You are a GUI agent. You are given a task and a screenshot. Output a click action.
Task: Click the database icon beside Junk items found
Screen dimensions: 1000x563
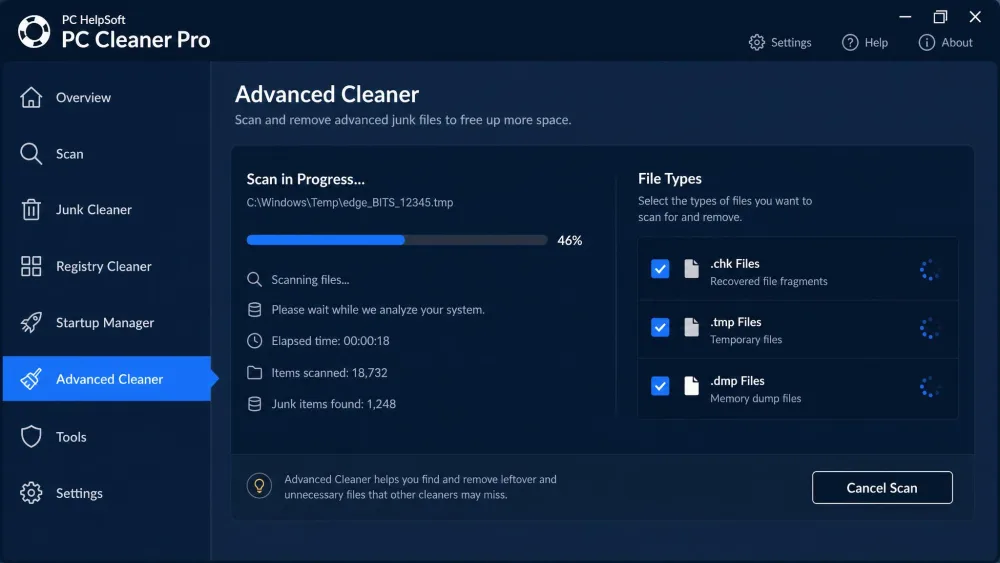coord(254,404)
